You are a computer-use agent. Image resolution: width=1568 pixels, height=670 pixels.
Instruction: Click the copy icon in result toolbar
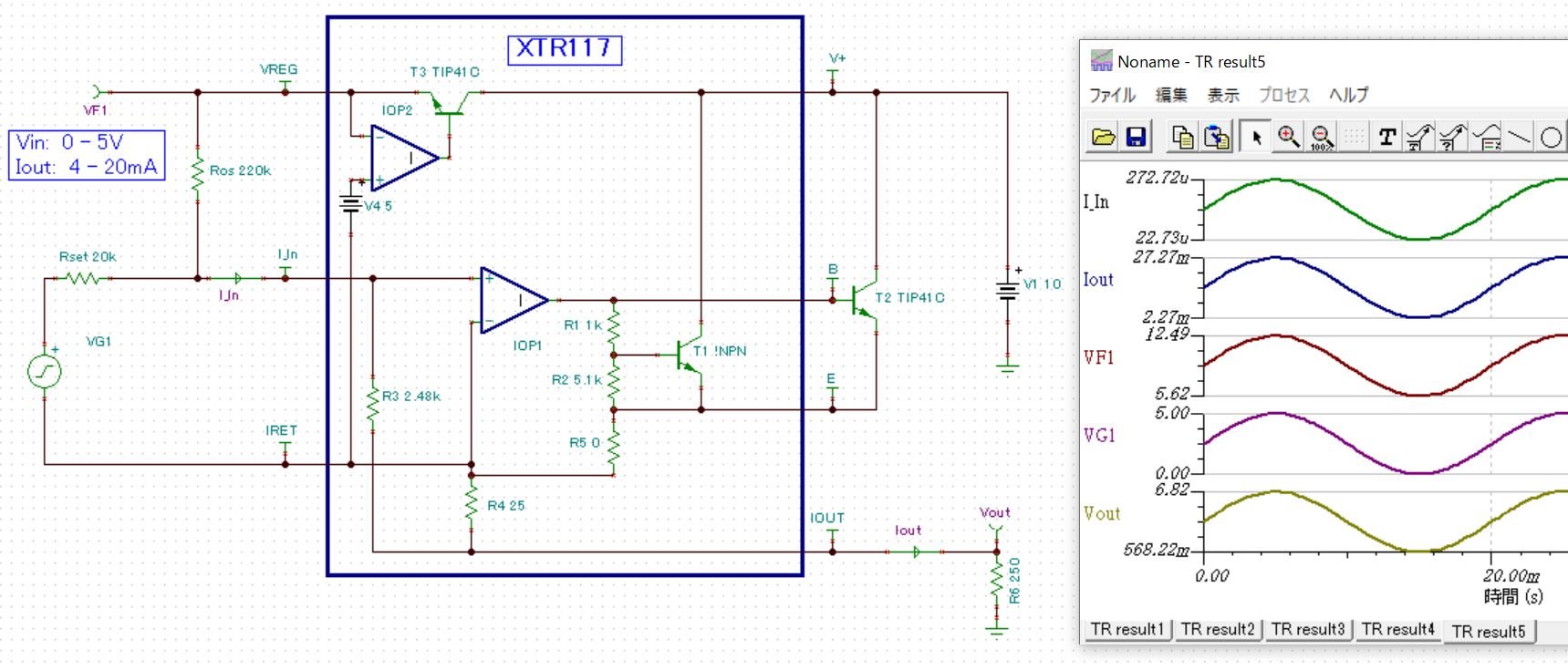tap(1183, 137)
